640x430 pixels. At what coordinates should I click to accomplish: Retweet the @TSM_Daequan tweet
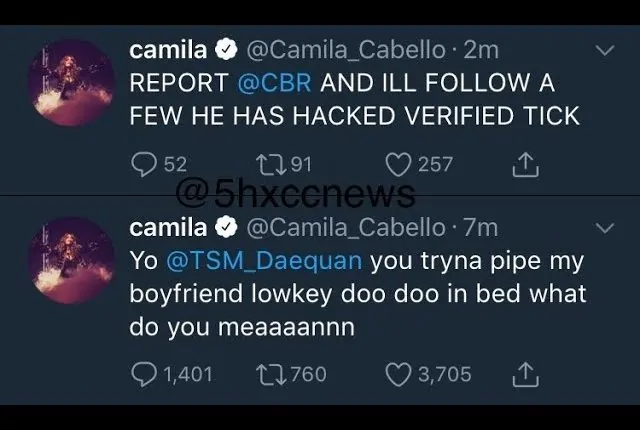point(272,375)
